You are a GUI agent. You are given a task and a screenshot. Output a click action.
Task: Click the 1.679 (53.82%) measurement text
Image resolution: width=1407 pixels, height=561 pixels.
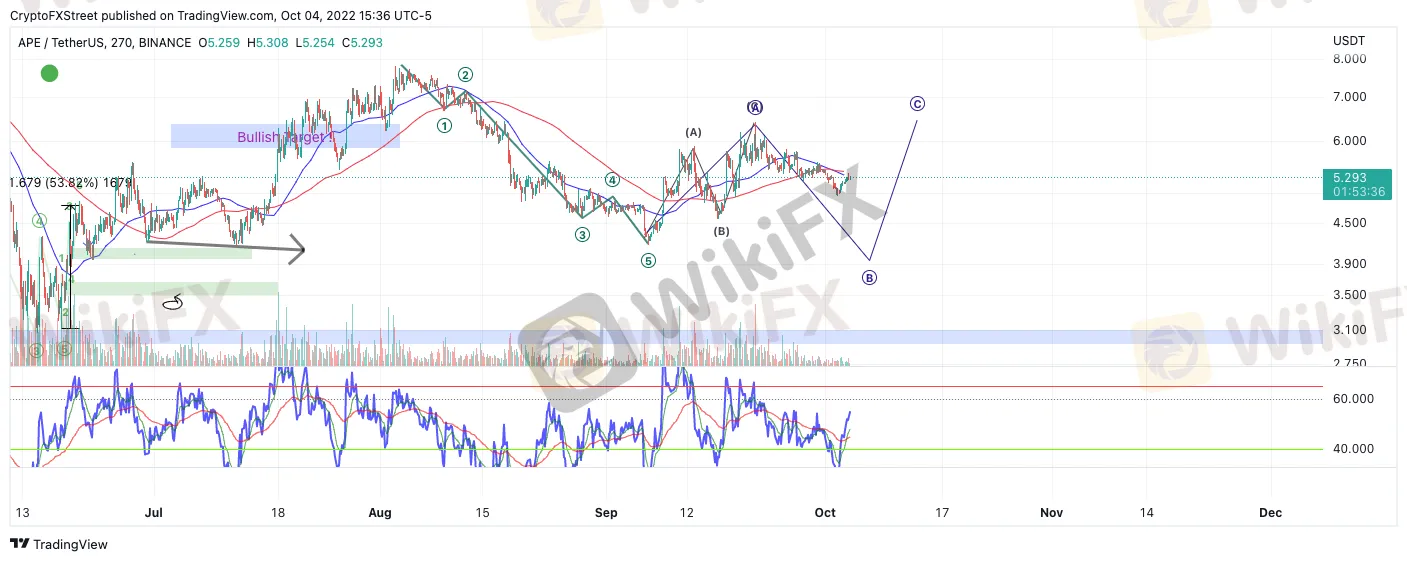pos(70,183)
